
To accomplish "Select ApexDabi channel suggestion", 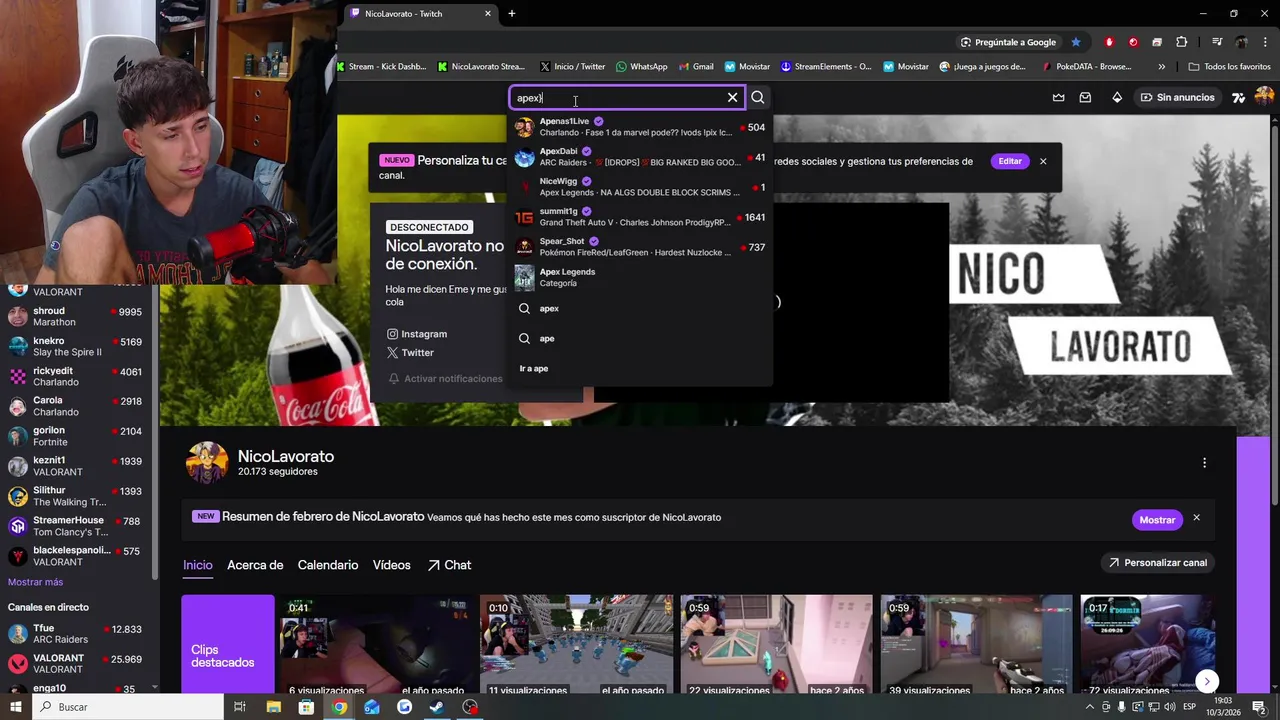I will [x=640, y=157].
